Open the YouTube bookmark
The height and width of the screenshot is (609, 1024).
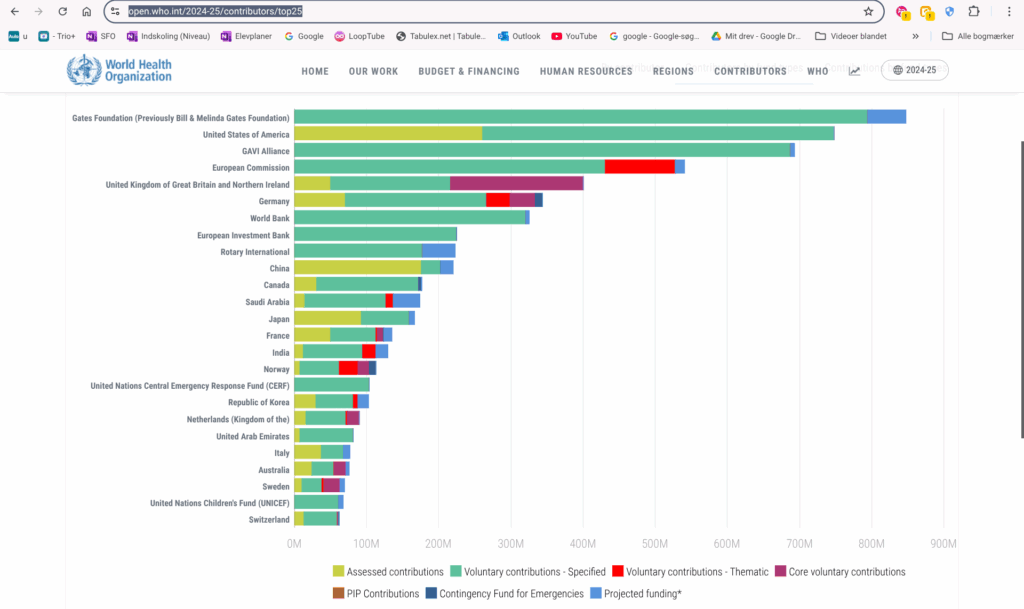[573, 36]
